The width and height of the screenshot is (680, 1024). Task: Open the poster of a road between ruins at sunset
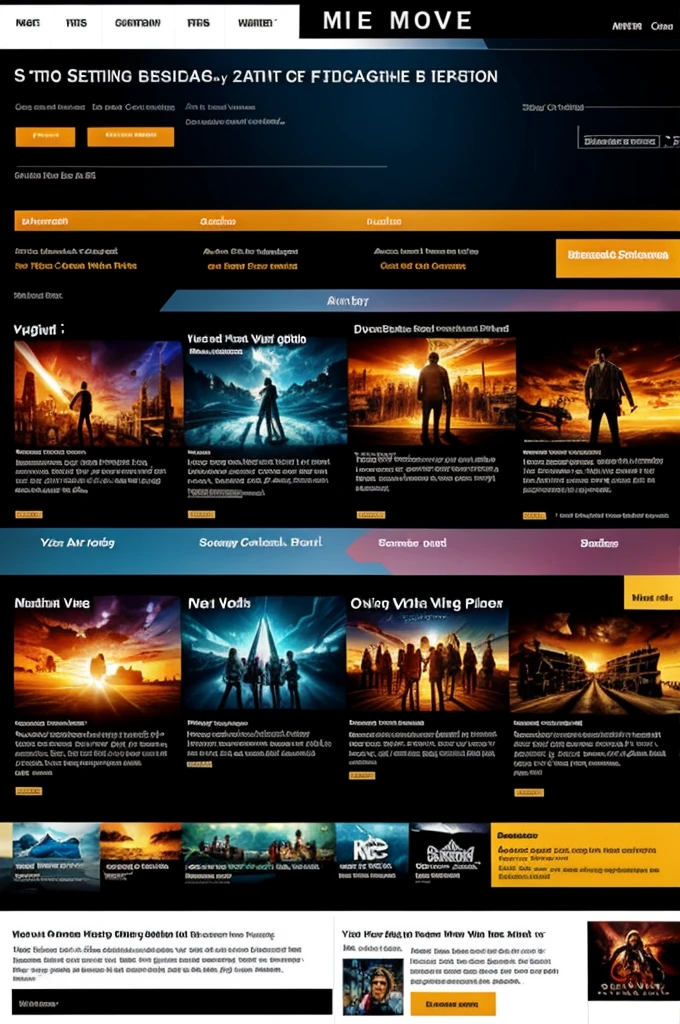pos(594,662)
